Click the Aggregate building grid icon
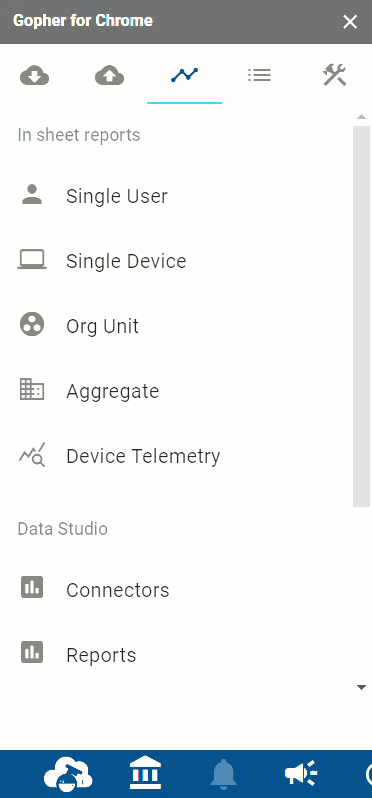 coord(32,390)
